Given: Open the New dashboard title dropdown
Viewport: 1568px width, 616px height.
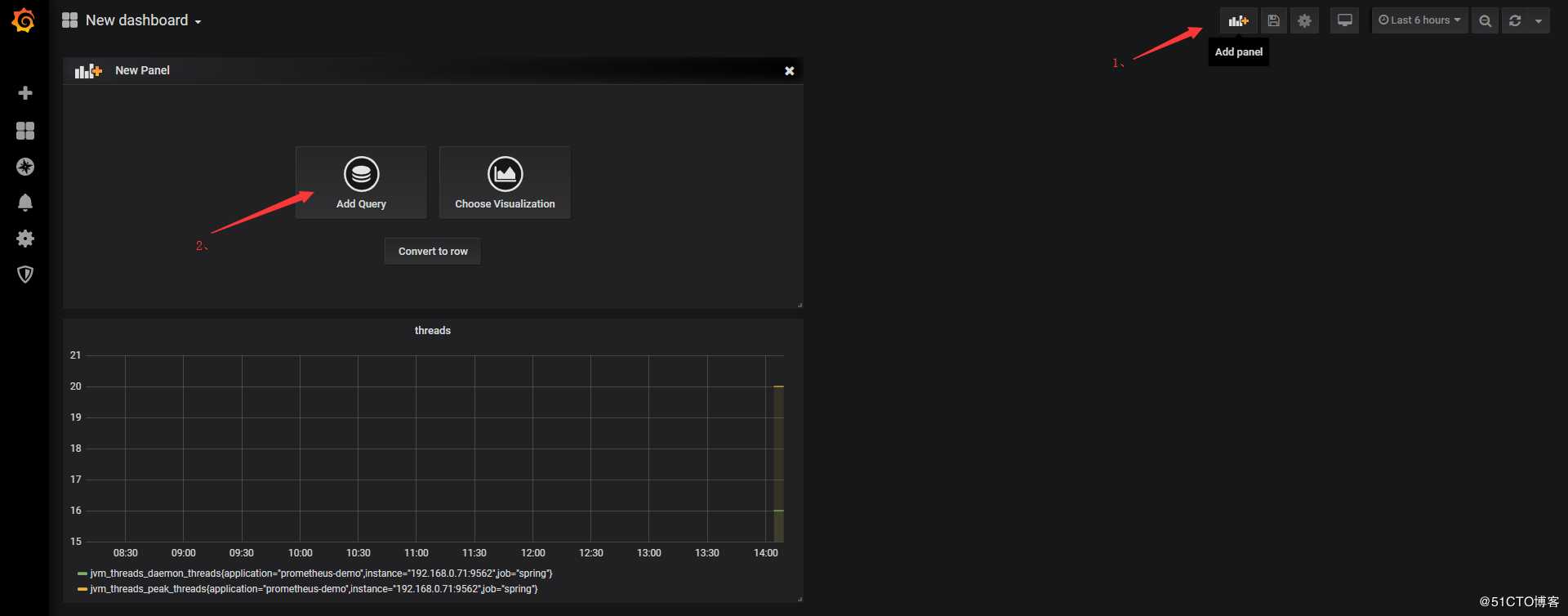Looking at the screenshot, I should [131, 20].
